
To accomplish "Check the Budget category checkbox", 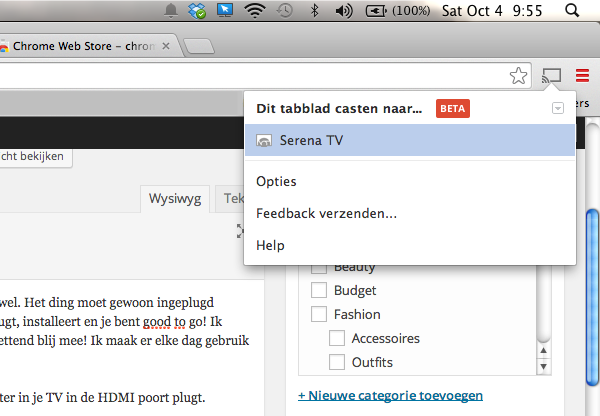I will pyautogui.click(x=319, y=290).
